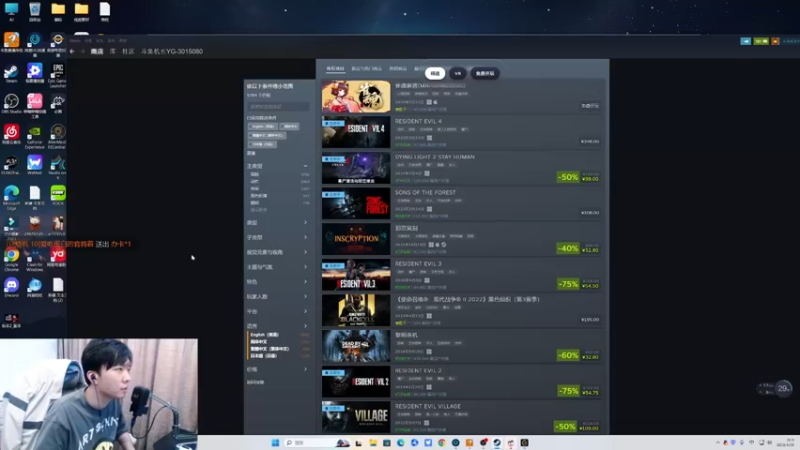Collapse the 主类型 filter section
This screenshot has height=450, width=800.
click(278, 166)
